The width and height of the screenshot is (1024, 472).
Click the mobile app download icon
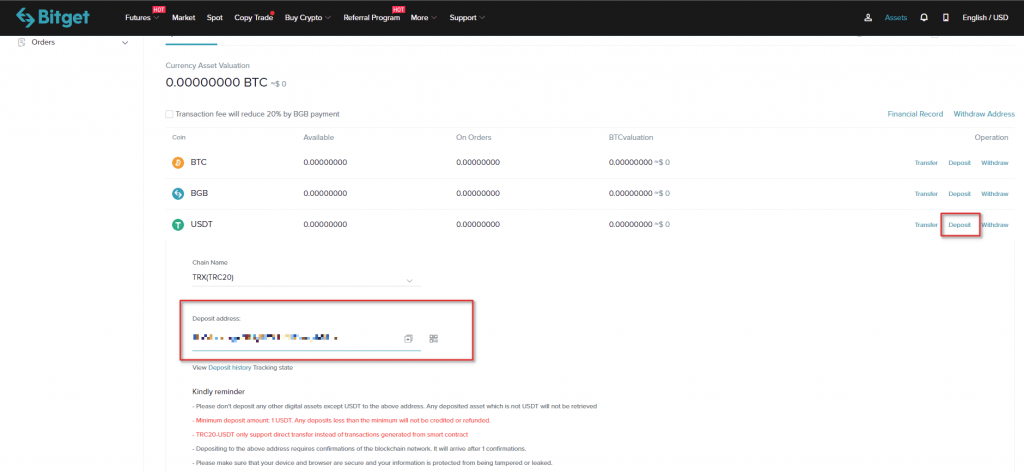point(945,18)
